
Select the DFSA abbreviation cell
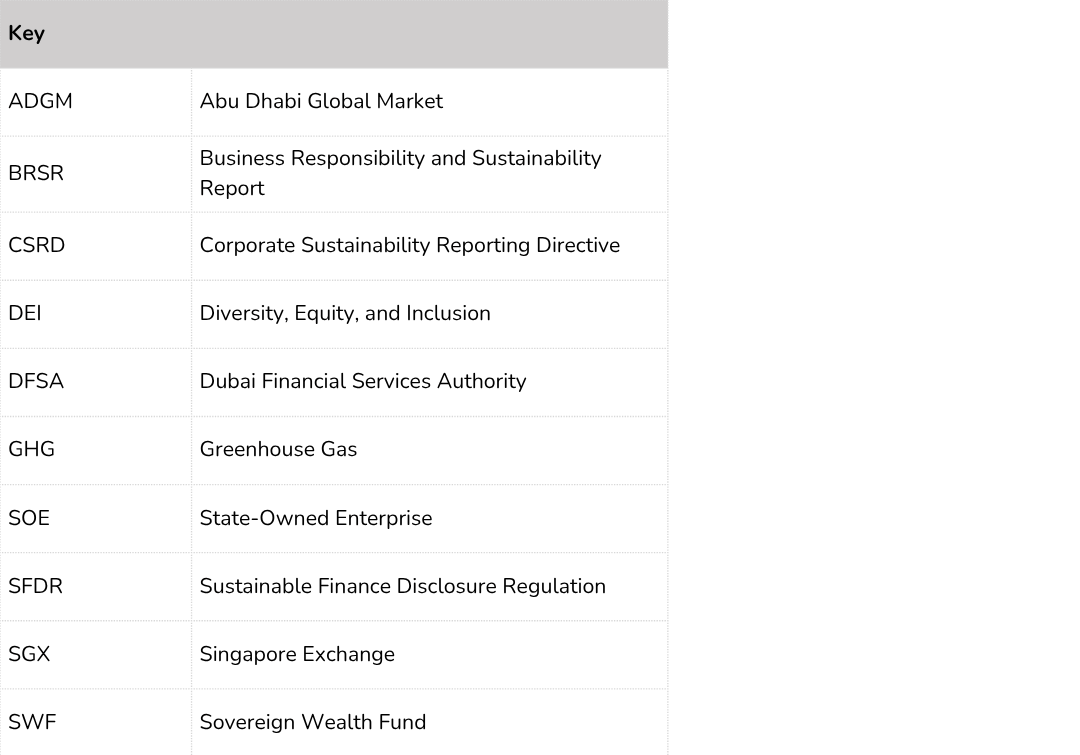tap(96, 382)
